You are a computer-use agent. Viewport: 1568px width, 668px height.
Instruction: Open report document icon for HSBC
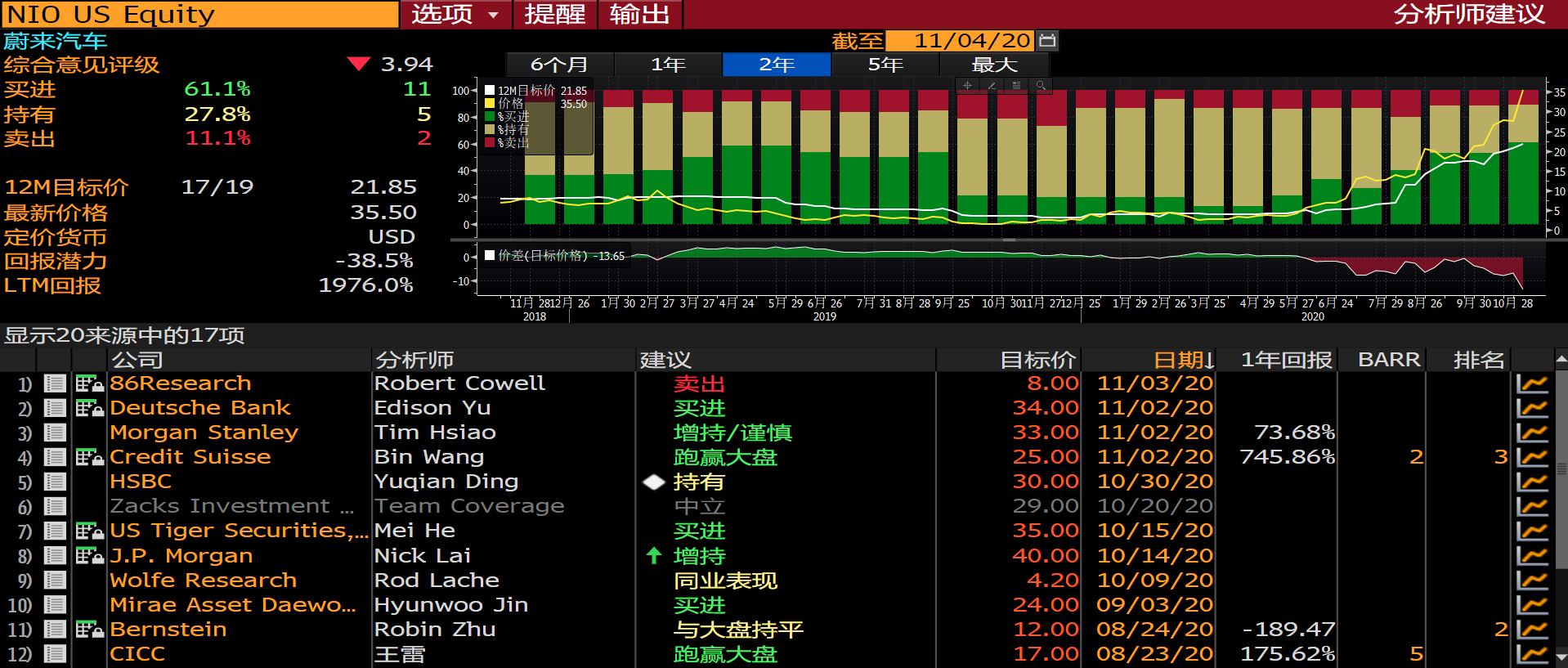(55, 482)
